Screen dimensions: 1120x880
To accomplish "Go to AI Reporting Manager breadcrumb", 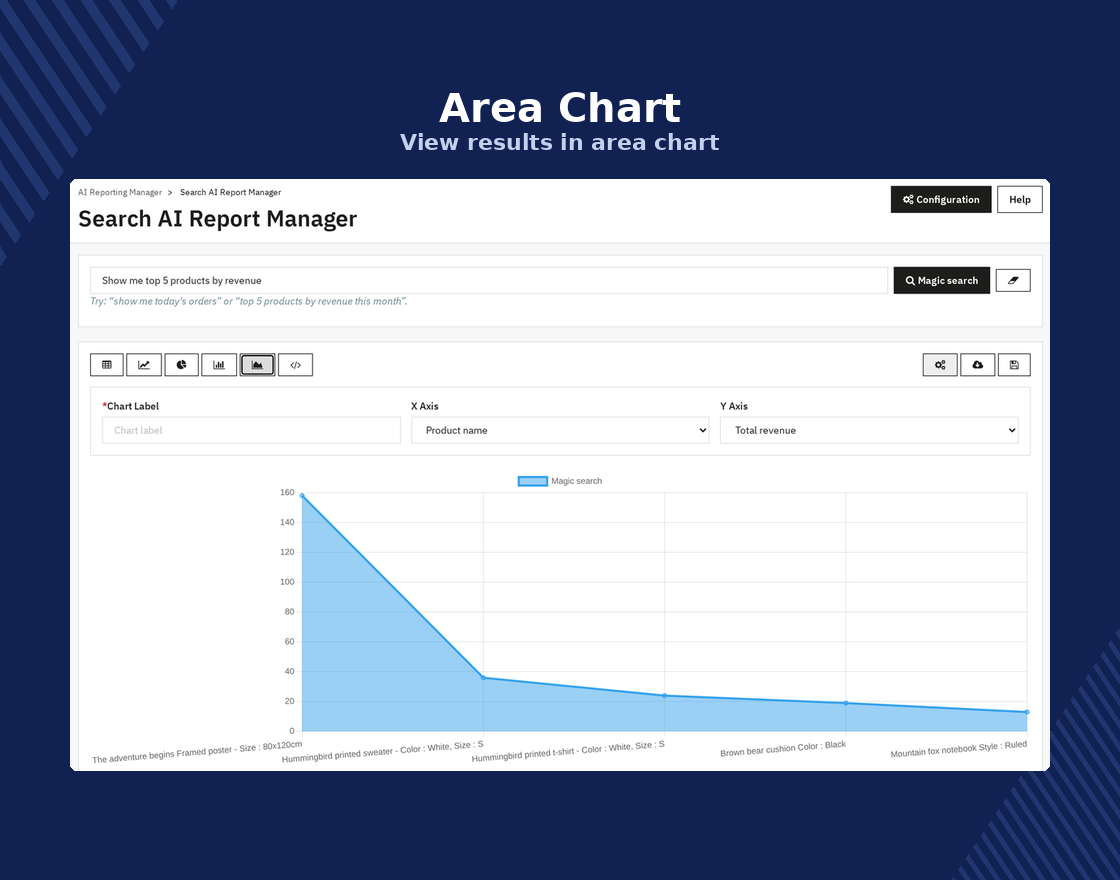I will pyautogui.click(x=120, y=192).
